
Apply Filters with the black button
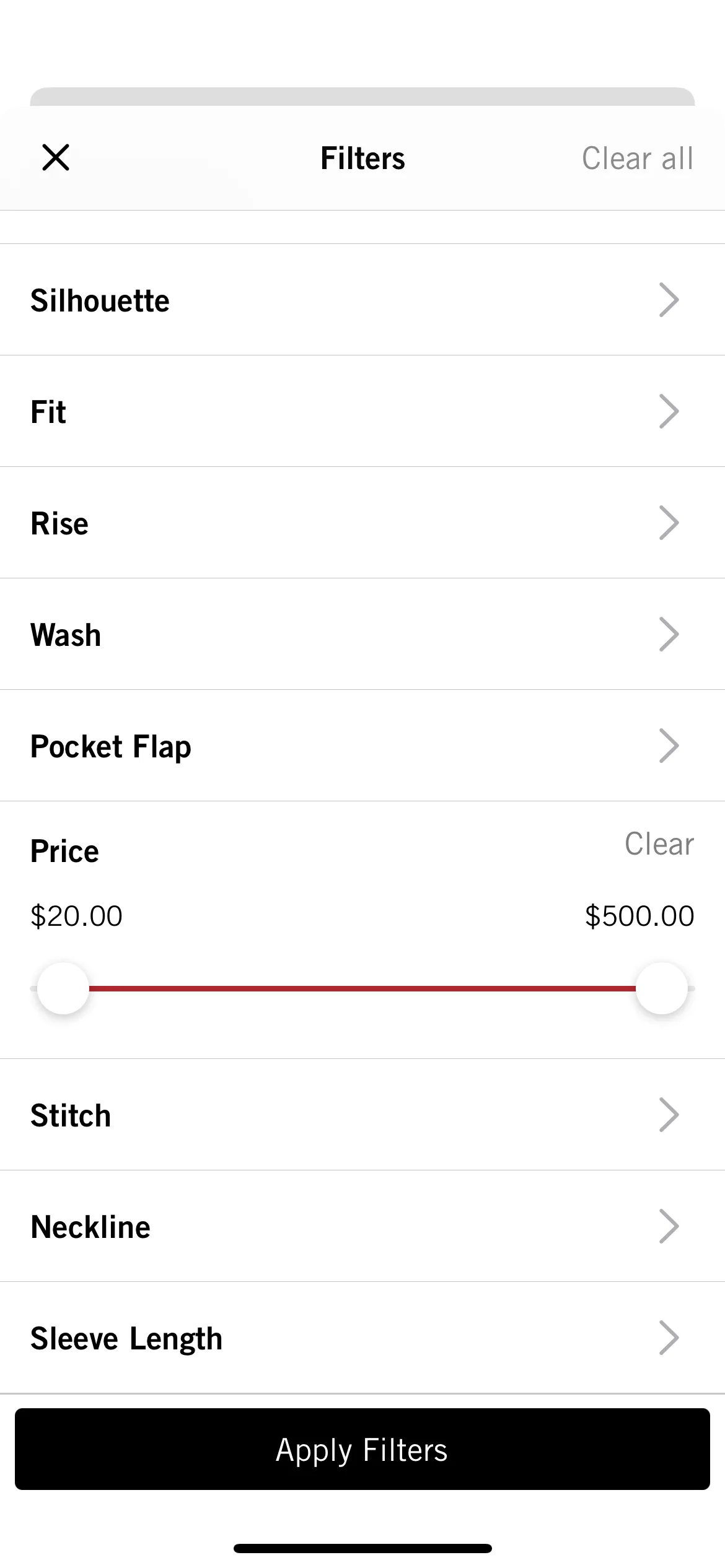[x=362, y=1449]
